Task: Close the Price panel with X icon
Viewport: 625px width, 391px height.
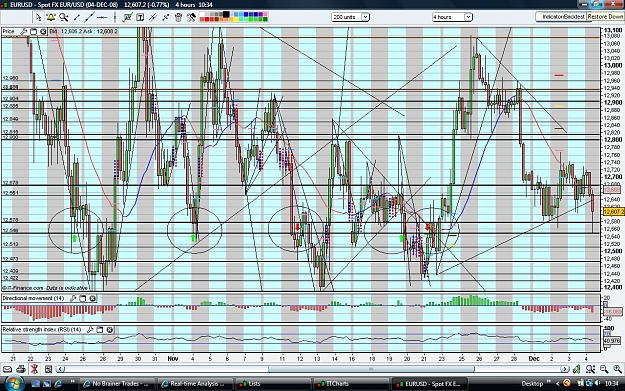Action: pyautogui.click(x=43, y=31)
